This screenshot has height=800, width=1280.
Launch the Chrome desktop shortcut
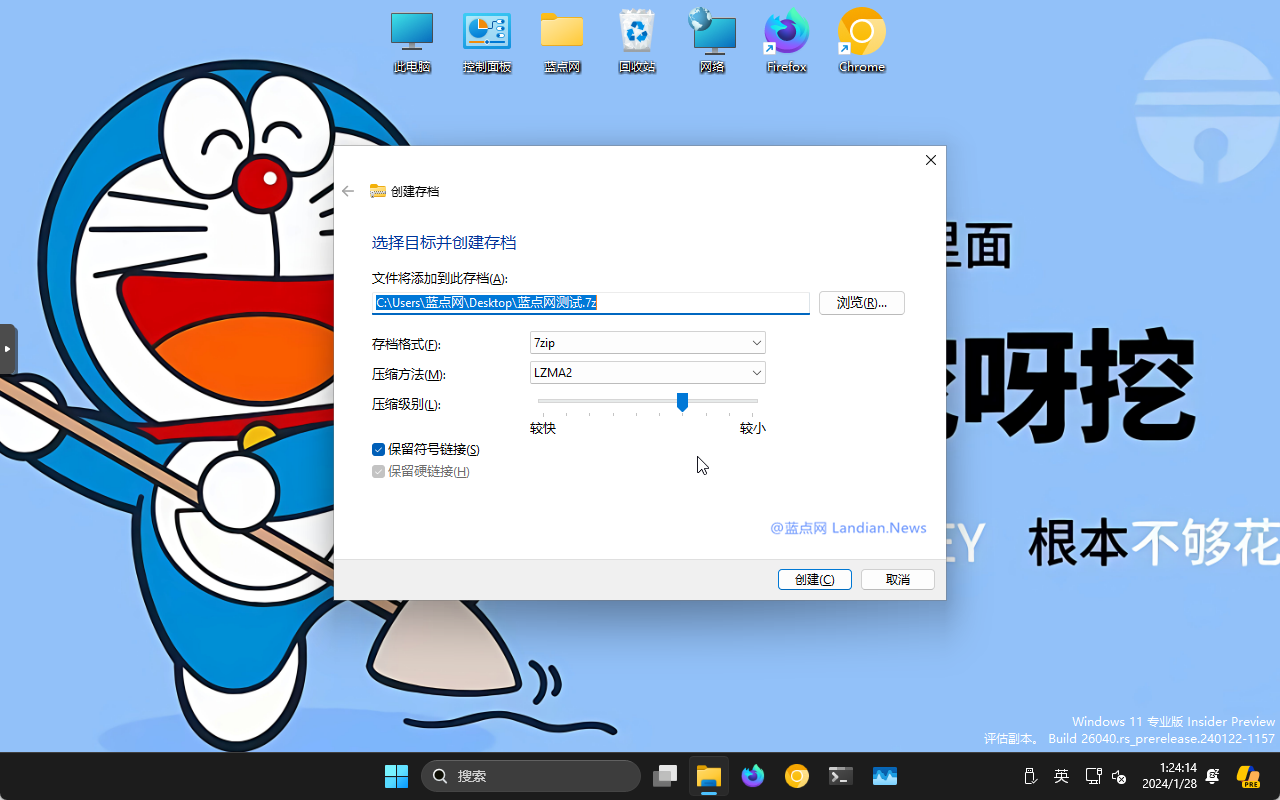(x=862, y=42)
